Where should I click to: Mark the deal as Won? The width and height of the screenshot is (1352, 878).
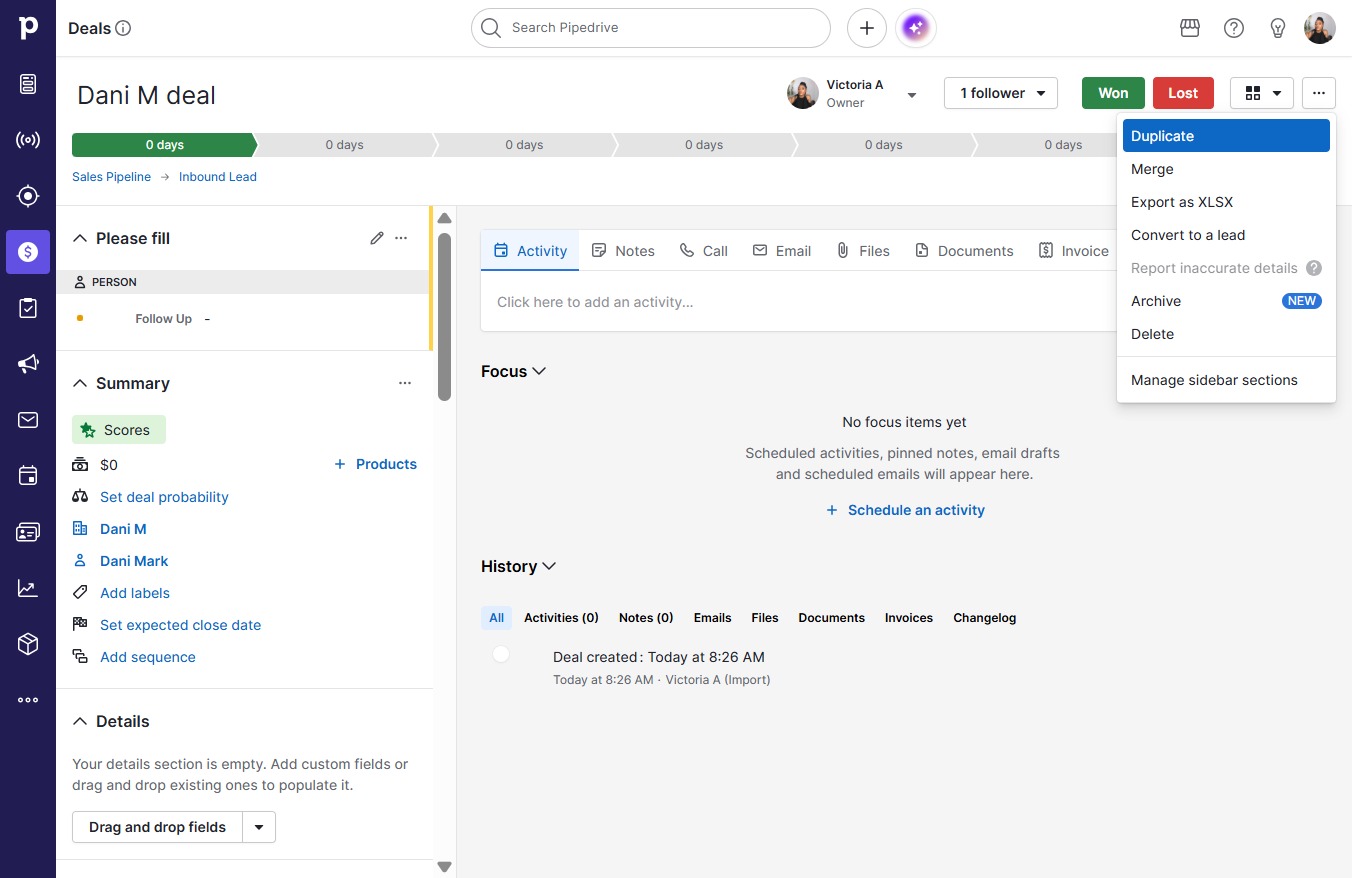tap(1113, 93)
